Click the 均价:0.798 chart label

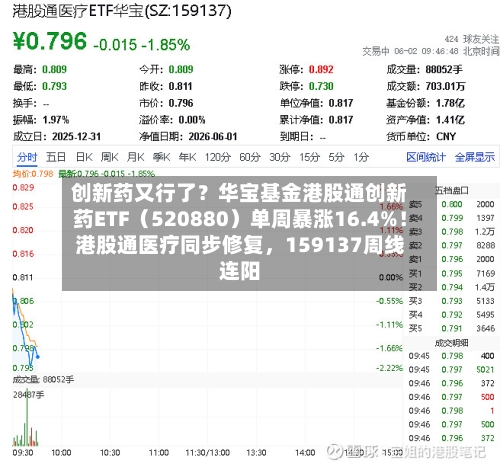click(33, 174)
